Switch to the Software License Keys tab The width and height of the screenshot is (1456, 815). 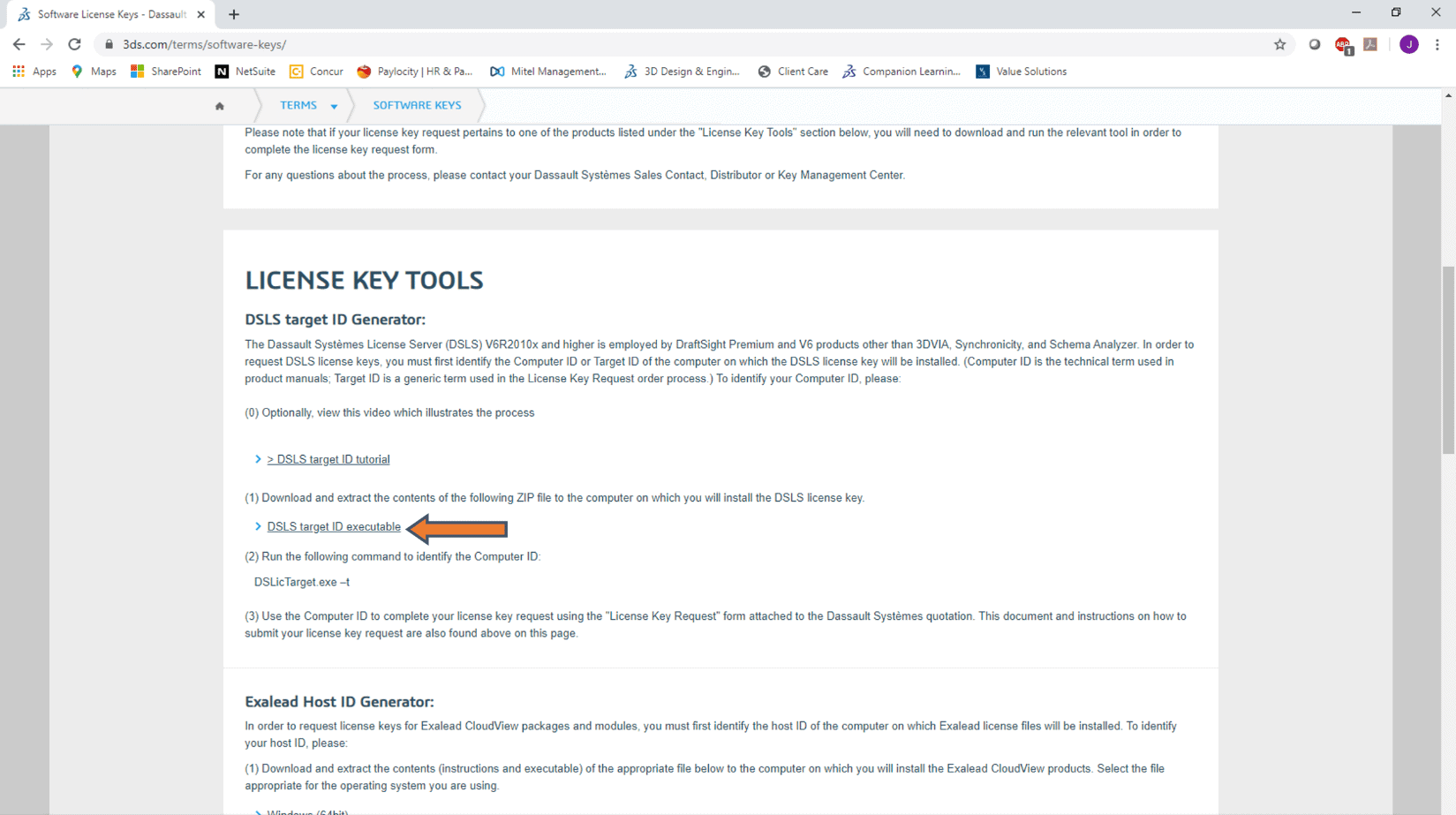click(x=111, y=14)
